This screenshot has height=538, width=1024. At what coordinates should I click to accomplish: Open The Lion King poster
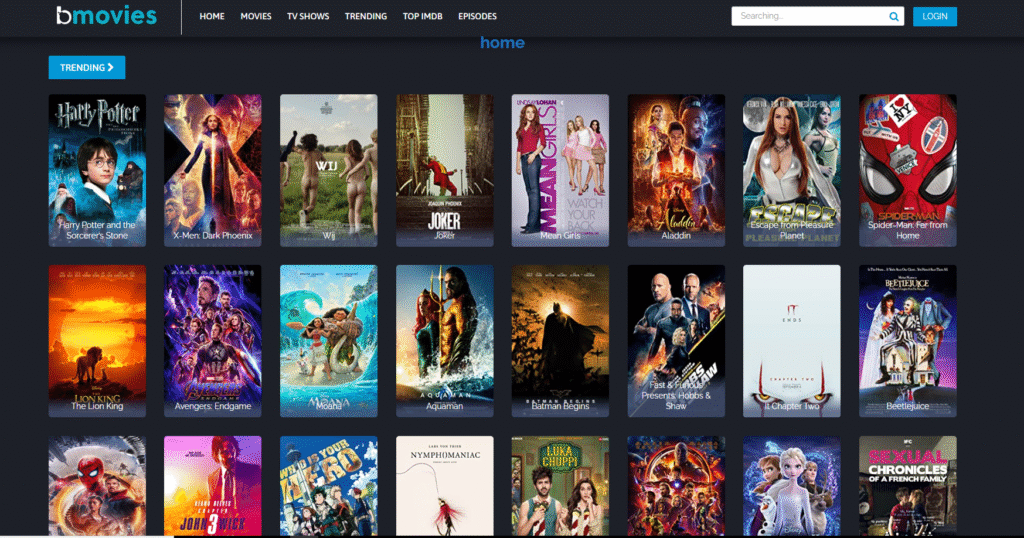point(97,341)
